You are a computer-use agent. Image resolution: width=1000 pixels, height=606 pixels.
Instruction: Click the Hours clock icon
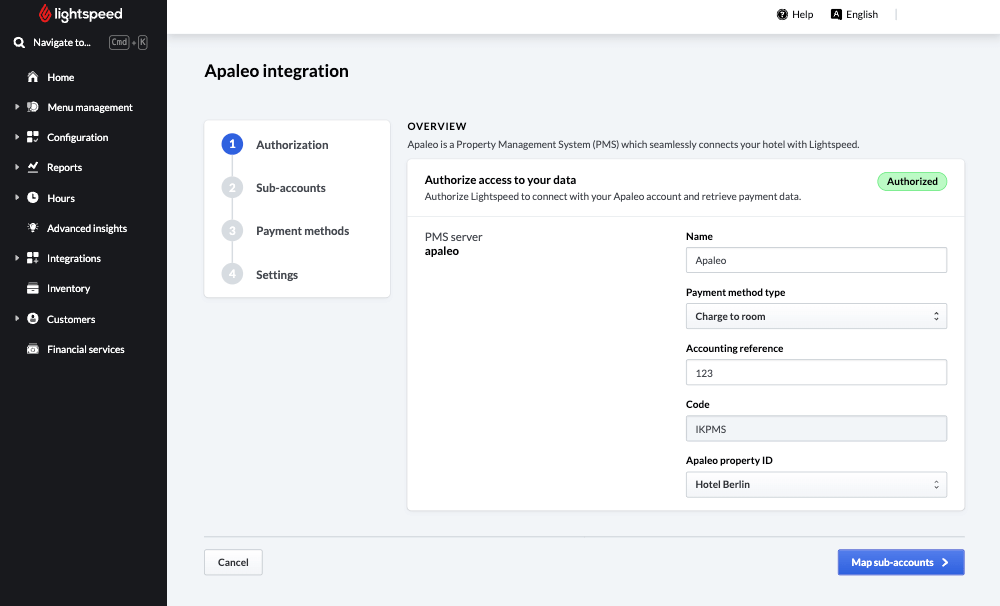point(33,198)
